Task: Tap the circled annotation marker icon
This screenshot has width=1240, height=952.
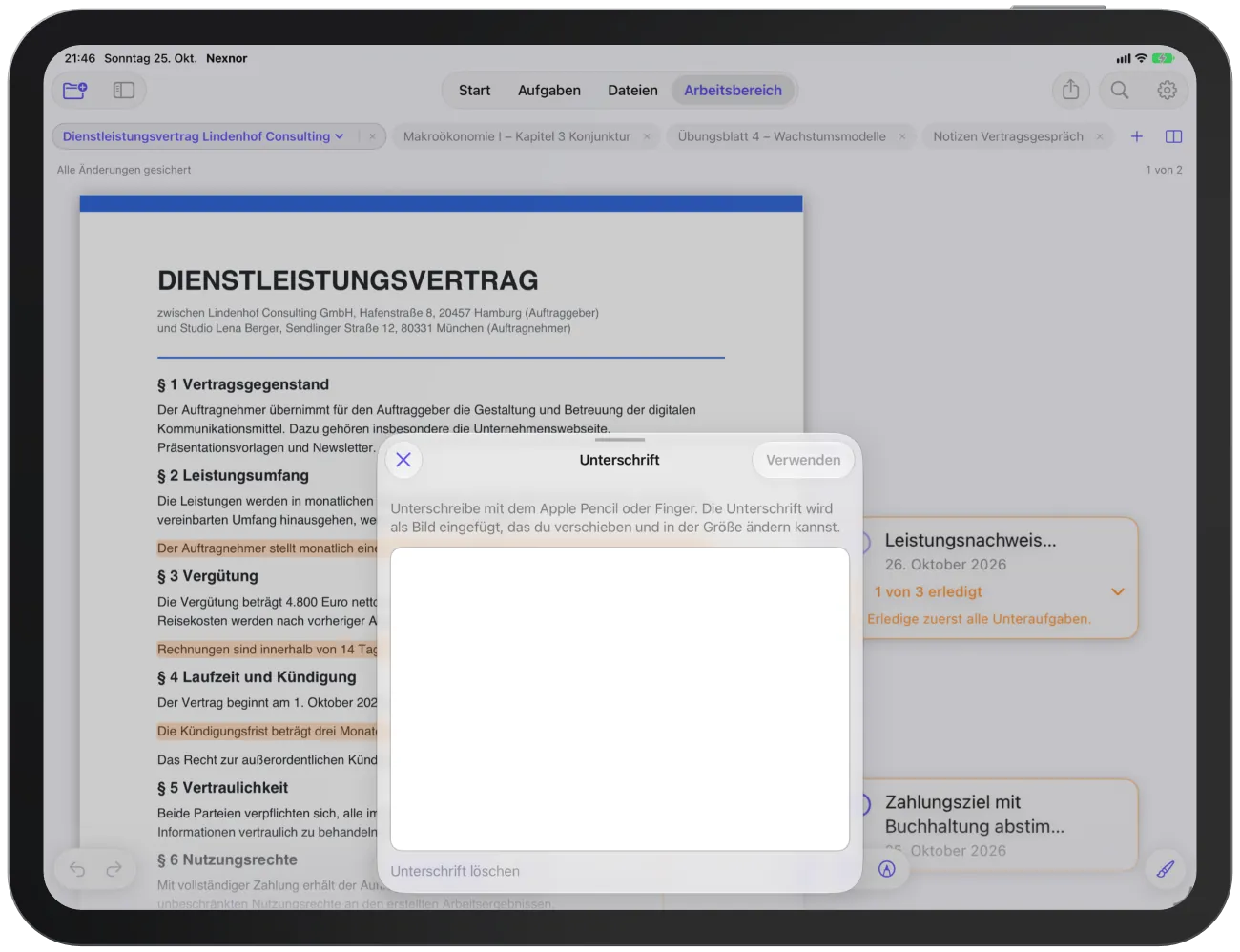Action: (887, 869)
